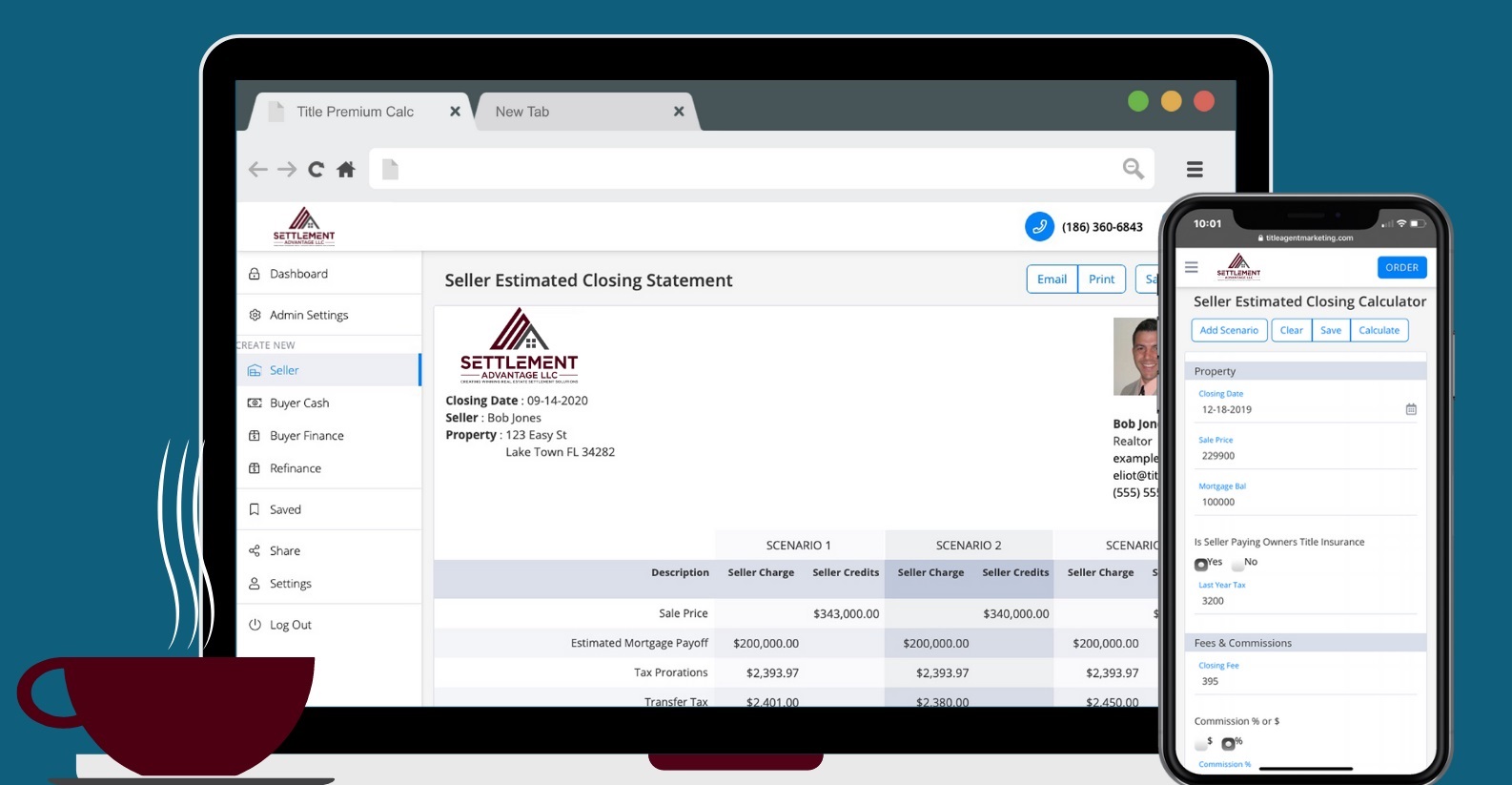1512x785 pixels.
Task: Tap the Sale Price field 229900
Action: coord(1307,456)
